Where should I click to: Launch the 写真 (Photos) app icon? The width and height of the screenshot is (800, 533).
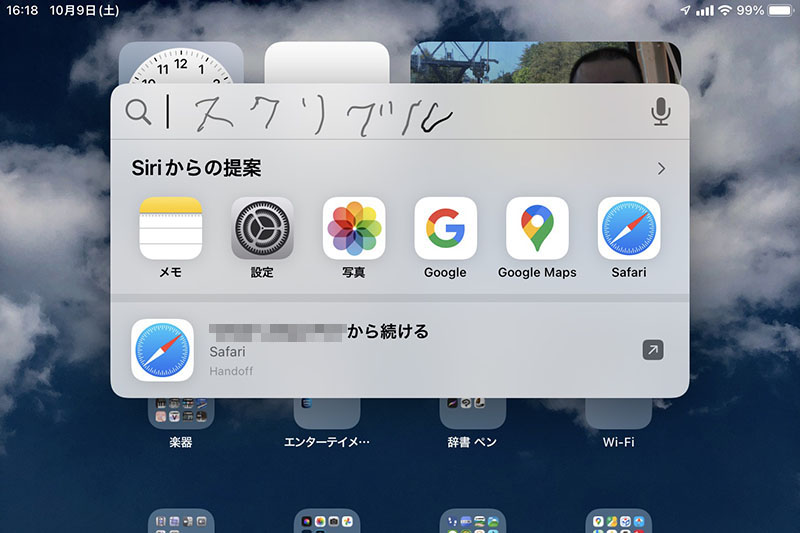click(x=354, y=228)
